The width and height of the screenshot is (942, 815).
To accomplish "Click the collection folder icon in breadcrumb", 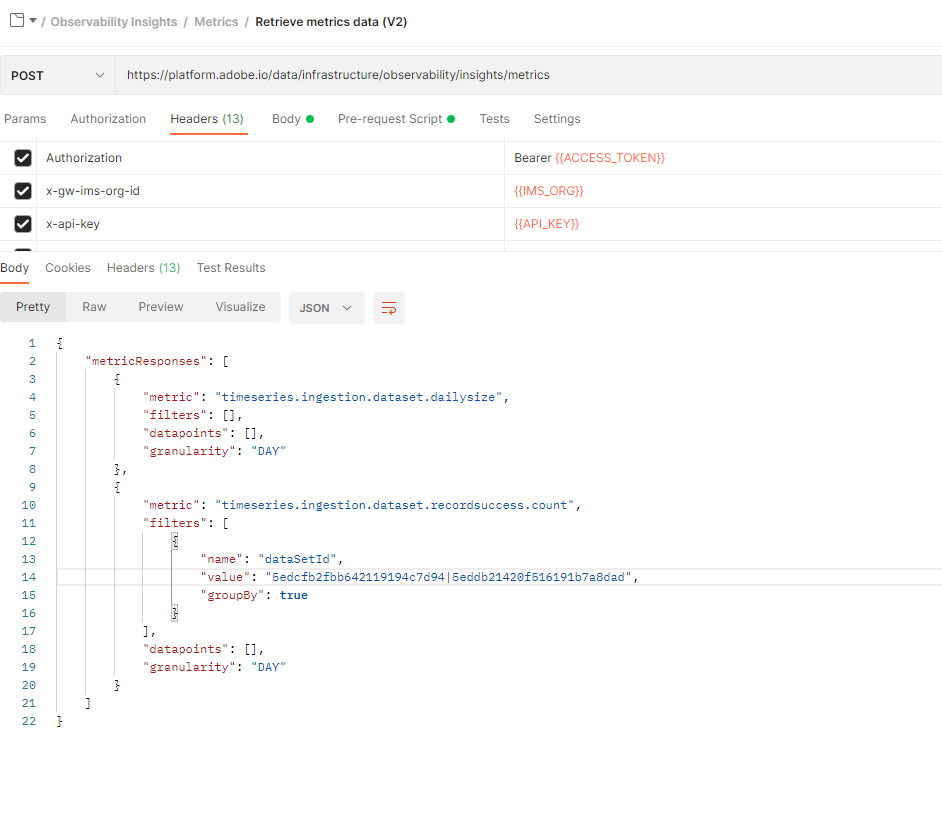I will tap(17, 21).
